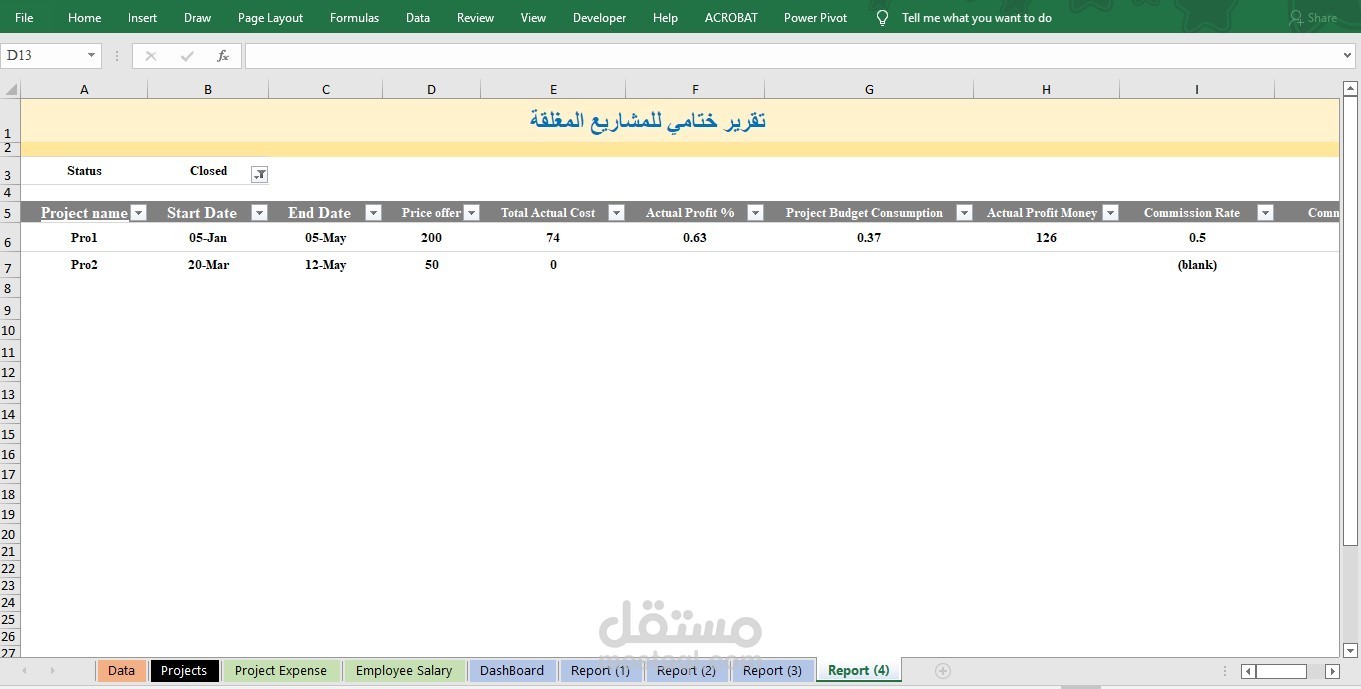Click the vertical scrollbar down arrow
Viewport: 1361px width, 689px height.
(x=1350, y=650)
